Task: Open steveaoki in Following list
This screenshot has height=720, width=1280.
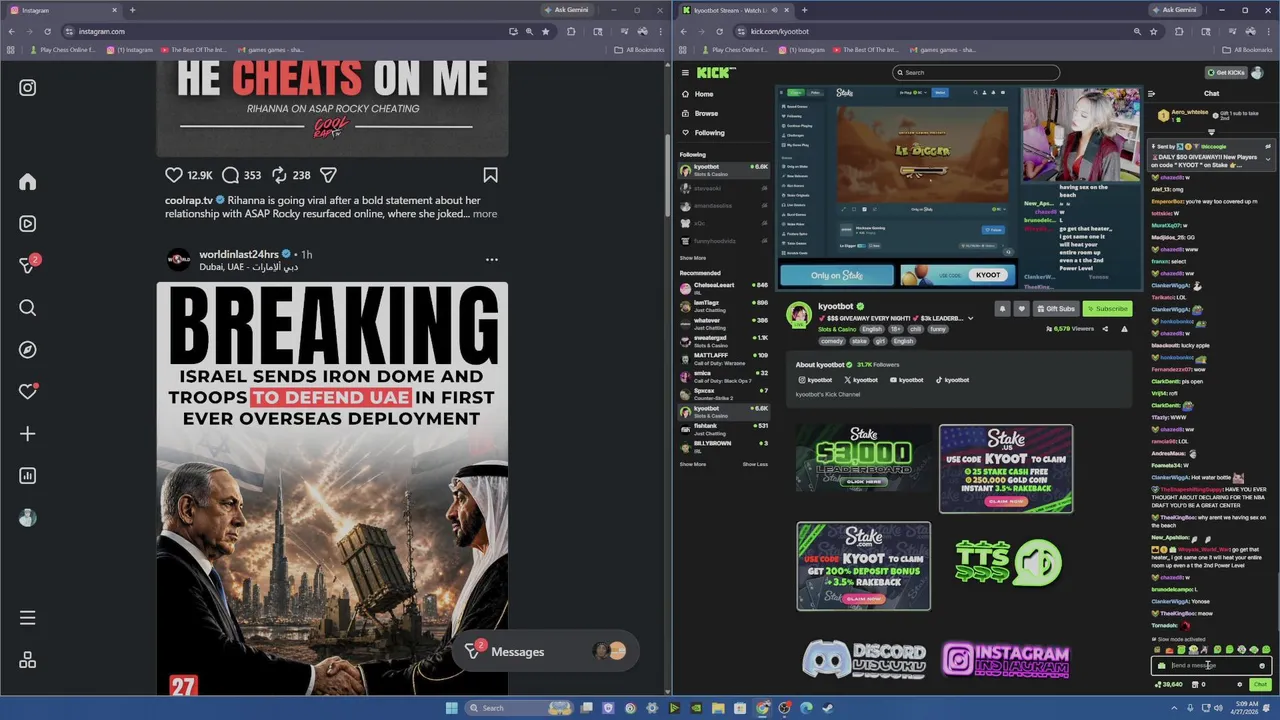Action: coord(724,188)
